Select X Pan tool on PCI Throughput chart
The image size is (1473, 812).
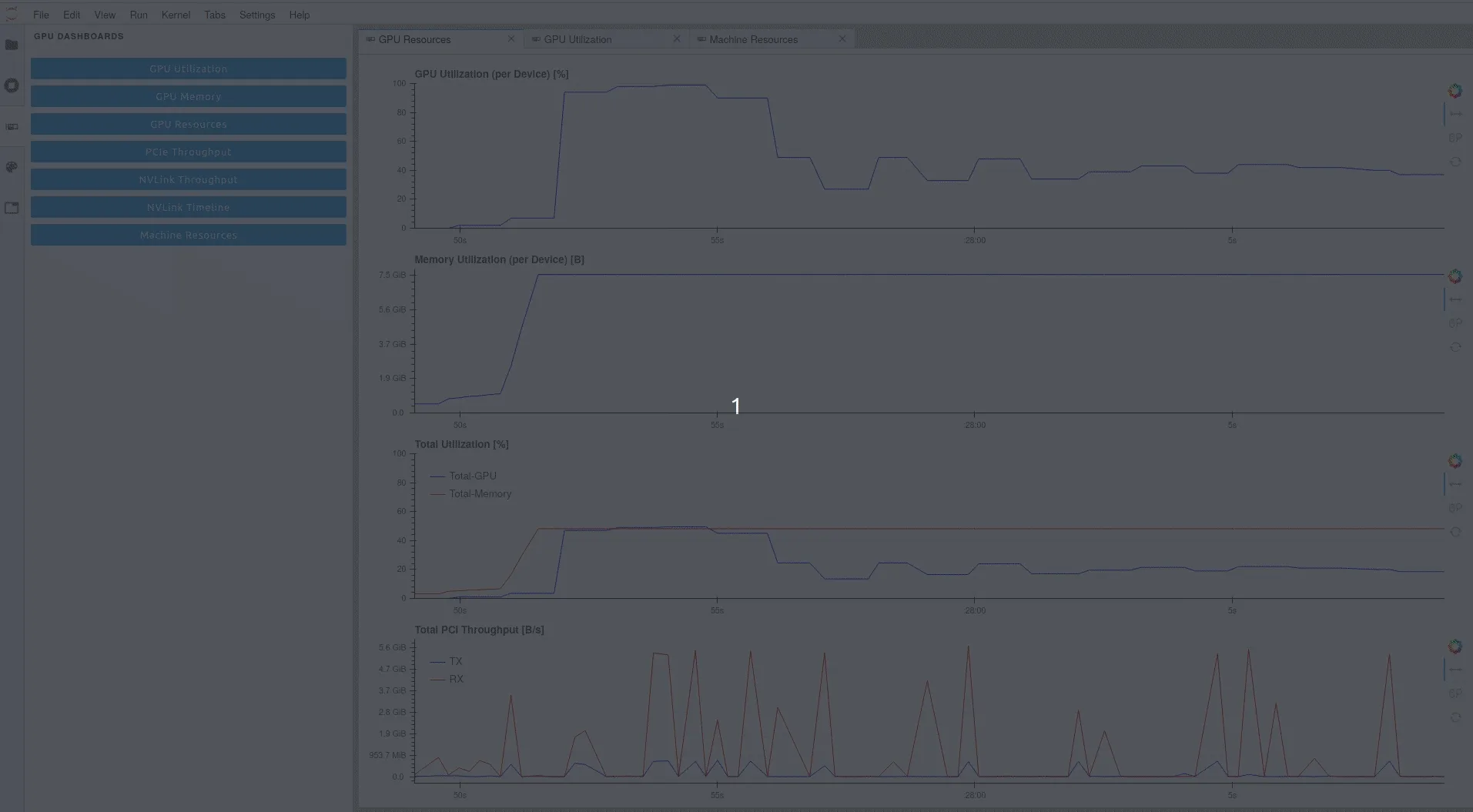(1455, 670)
